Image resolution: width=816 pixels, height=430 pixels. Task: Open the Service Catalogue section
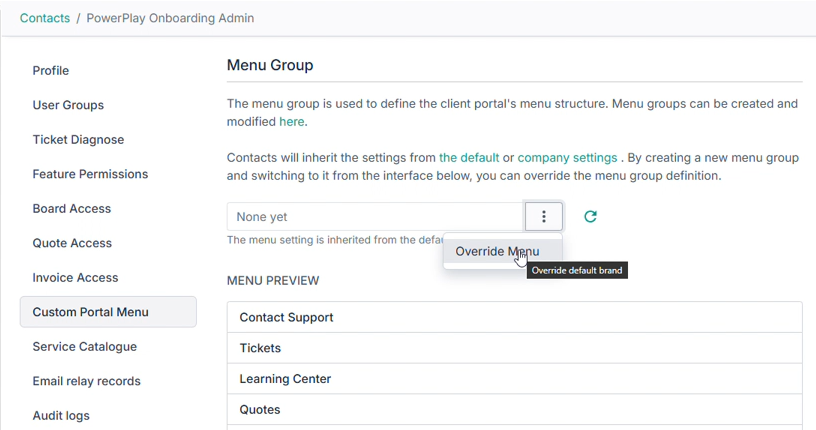[86, 347]
